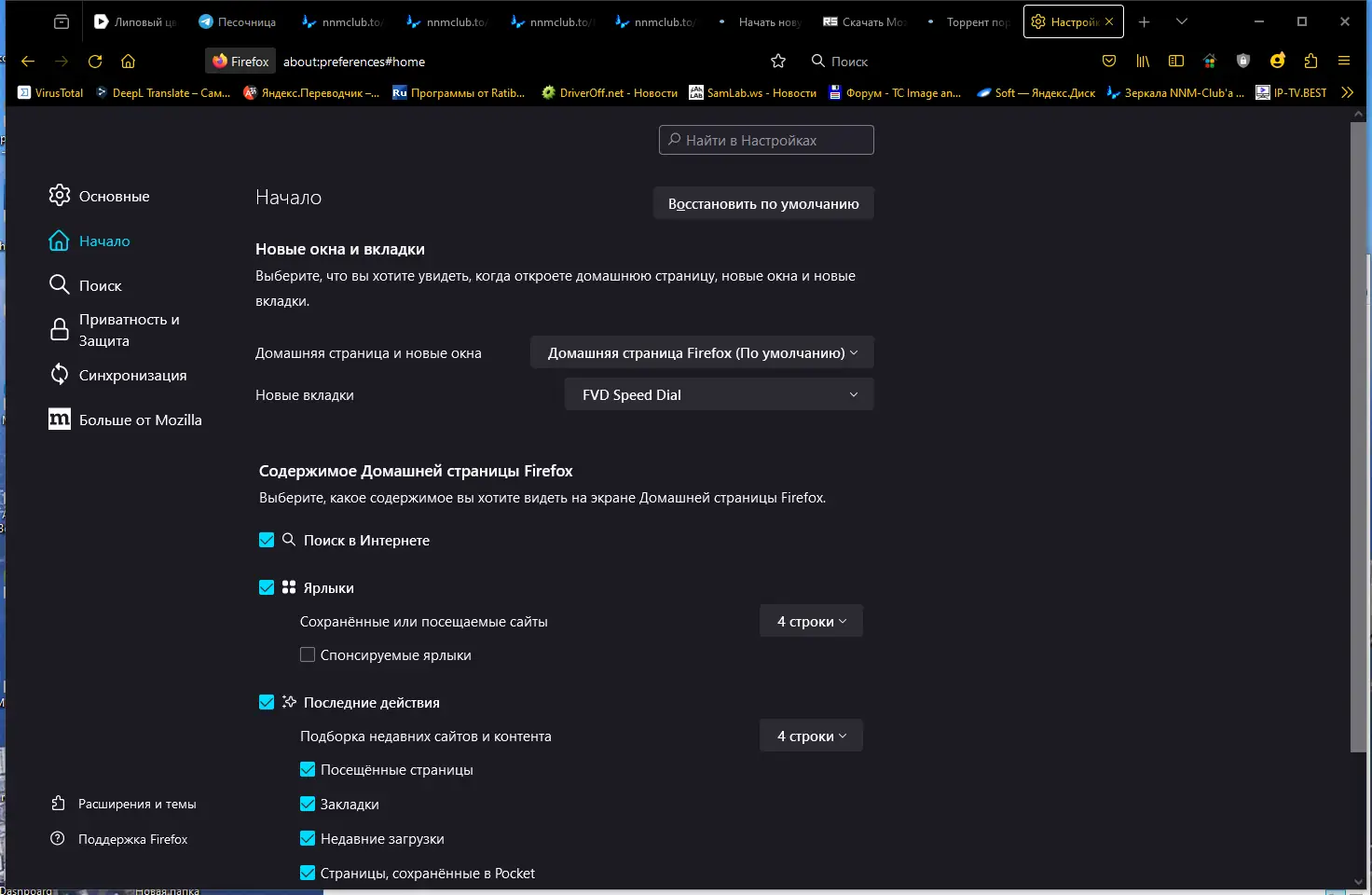
Task: Click the settings page vertical scrollbar
Action: (1358, 438)
